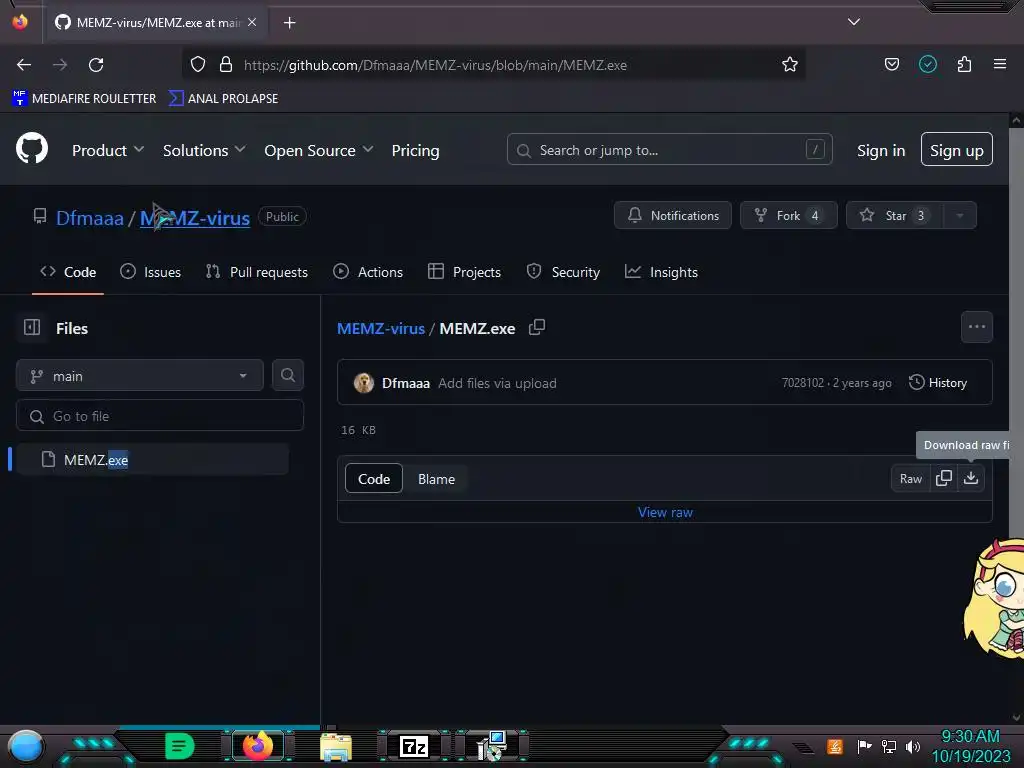Open the Start orb on taskbar

[25, 746]
